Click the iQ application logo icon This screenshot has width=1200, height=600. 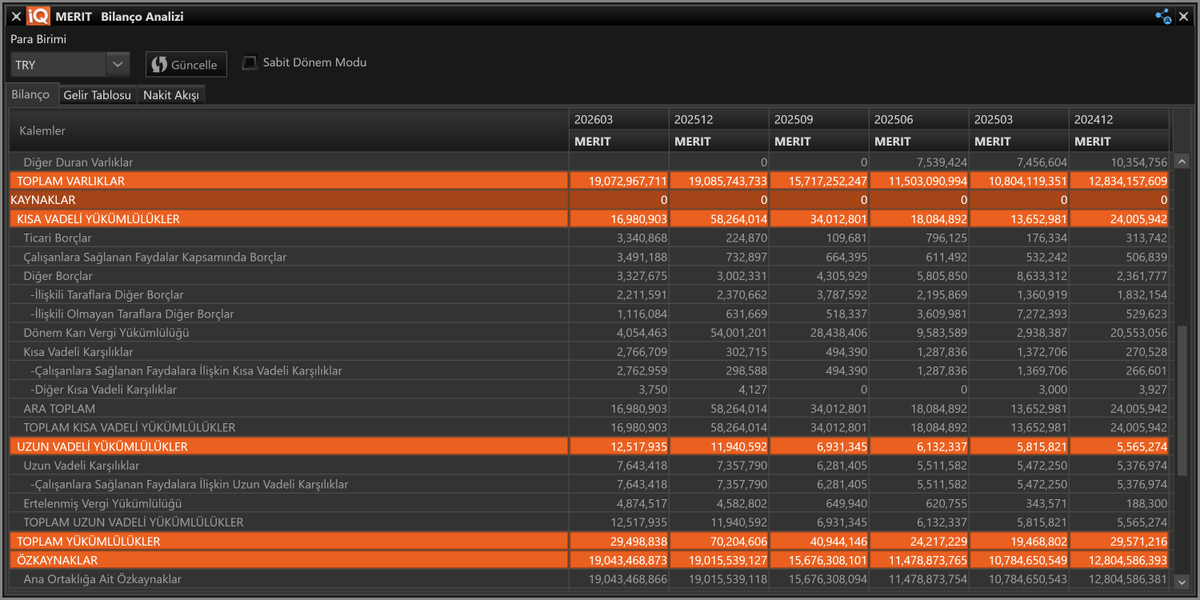[x=39, y=16]
